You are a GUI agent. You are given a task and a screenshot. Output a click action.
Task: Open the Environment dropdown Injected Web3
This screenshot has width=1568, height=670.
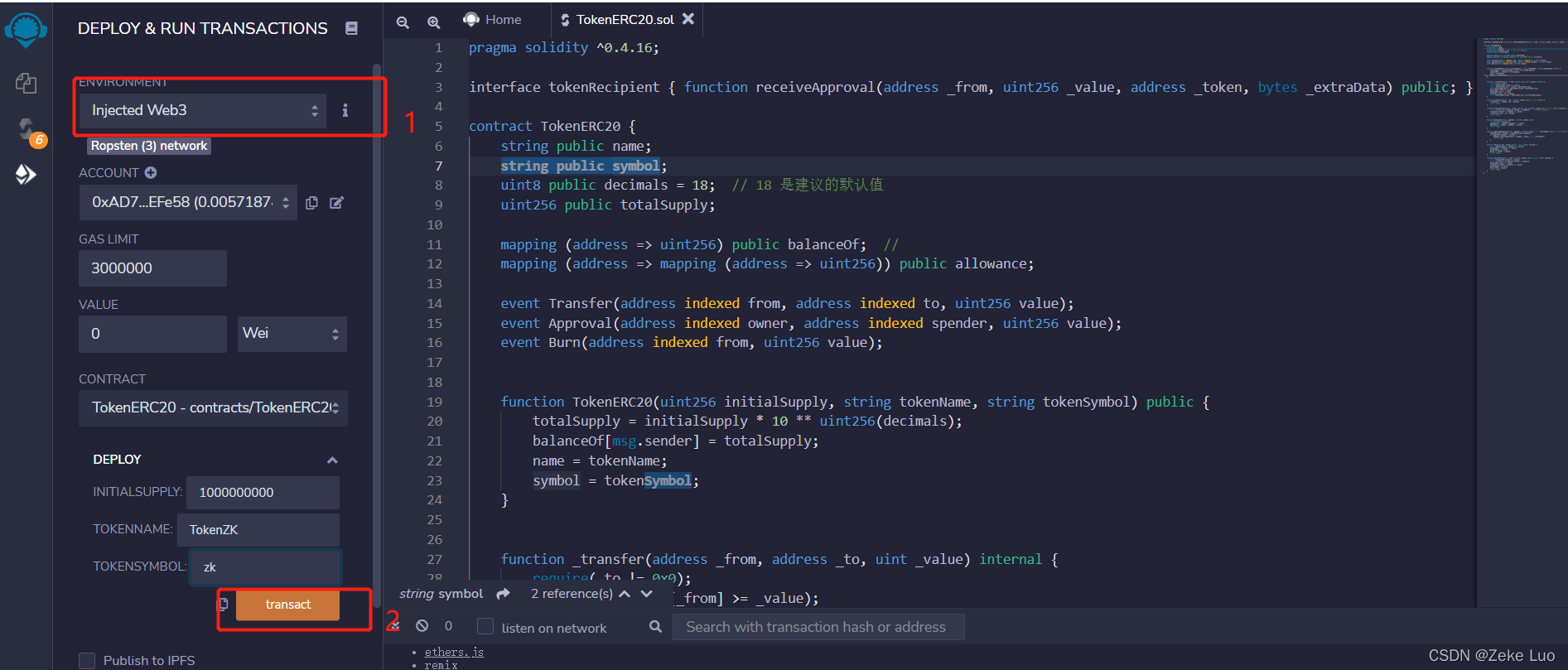(203, 110)
